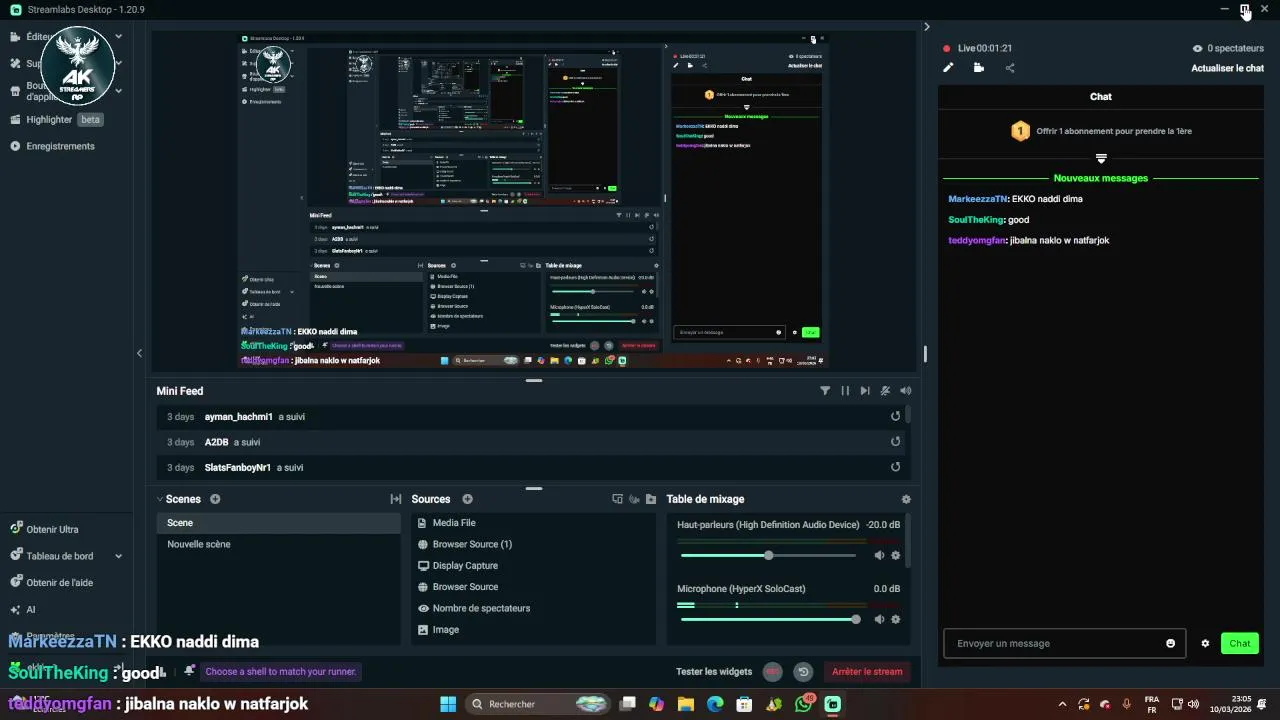The image size is (1280, 720).
Task: Skip the current alert in Mini Feed
Action: (865, 391)
